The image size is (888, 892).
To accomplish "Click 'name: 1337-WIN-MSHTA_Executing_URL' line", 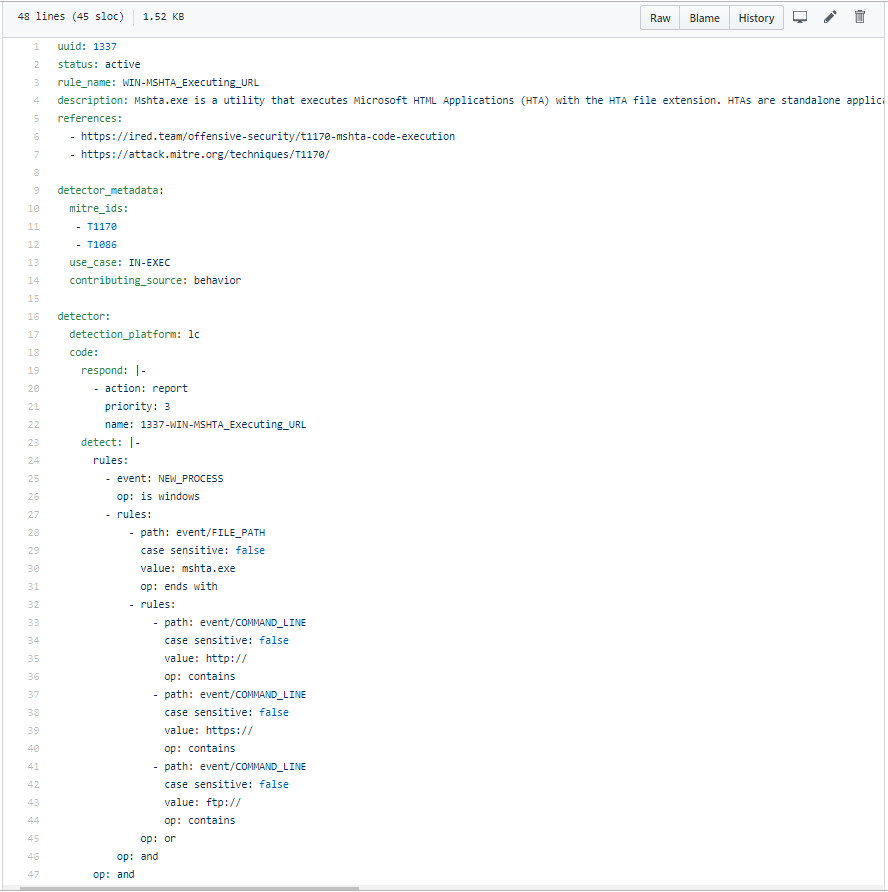I will pyautogui.click(x=205, y=424).
